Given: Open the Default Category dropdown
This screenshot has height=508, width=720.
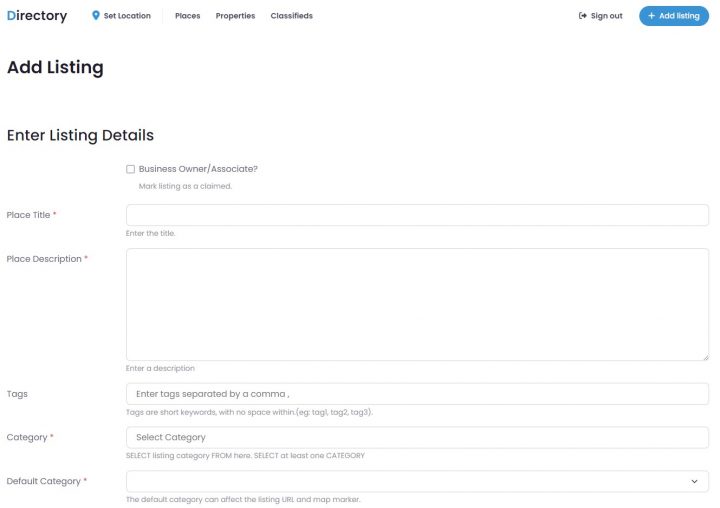Looking at the screenshot, I should (417, 482).
